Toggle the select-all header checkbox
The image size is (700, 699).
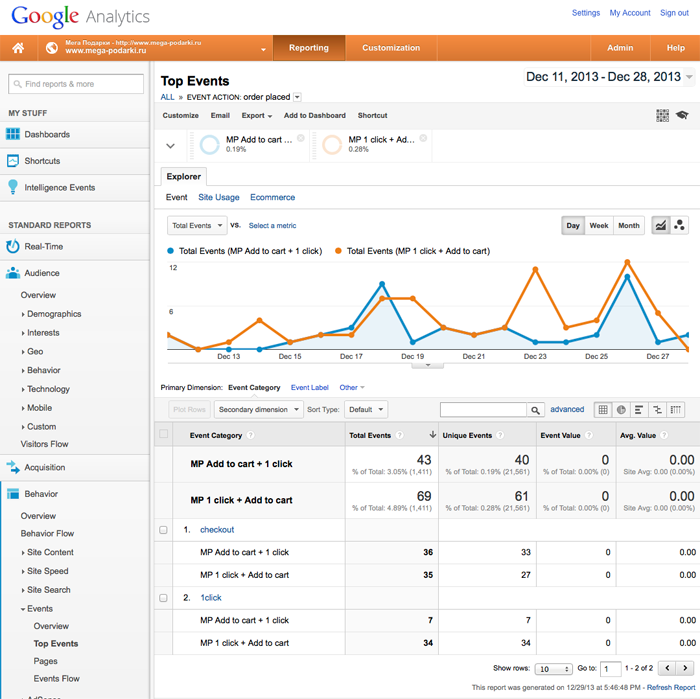(164, 435)
